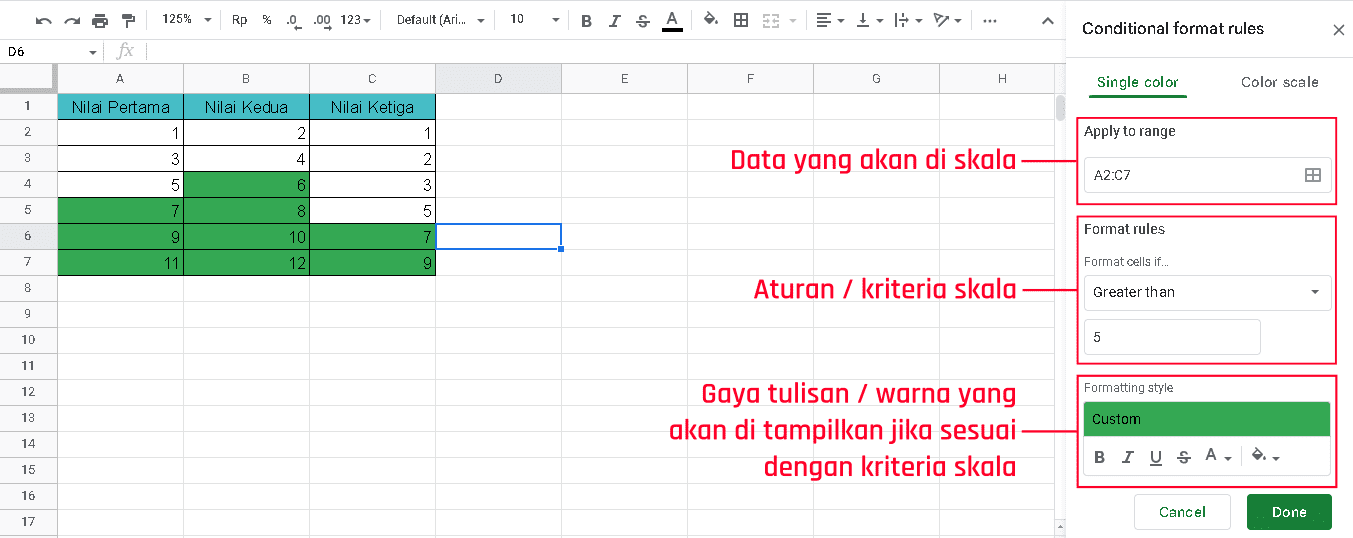Image resolution: width=1353 pixels, height=538 pixels.
Task: Open text color in formatting style
Action: coord(1217,457)
